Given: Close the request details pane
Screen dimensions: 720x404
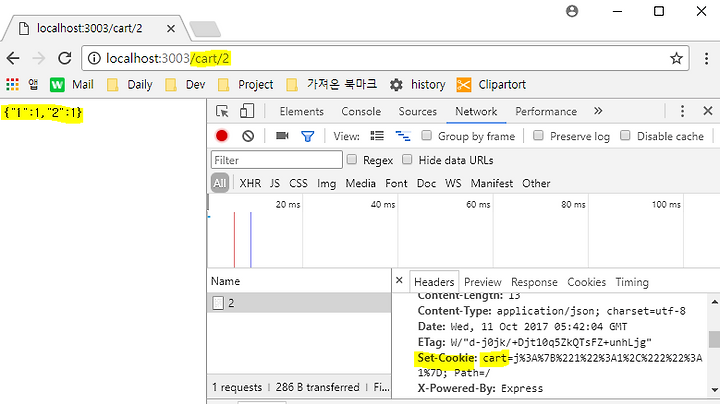Looking at the screenshot, I should (x=399, y=280).
